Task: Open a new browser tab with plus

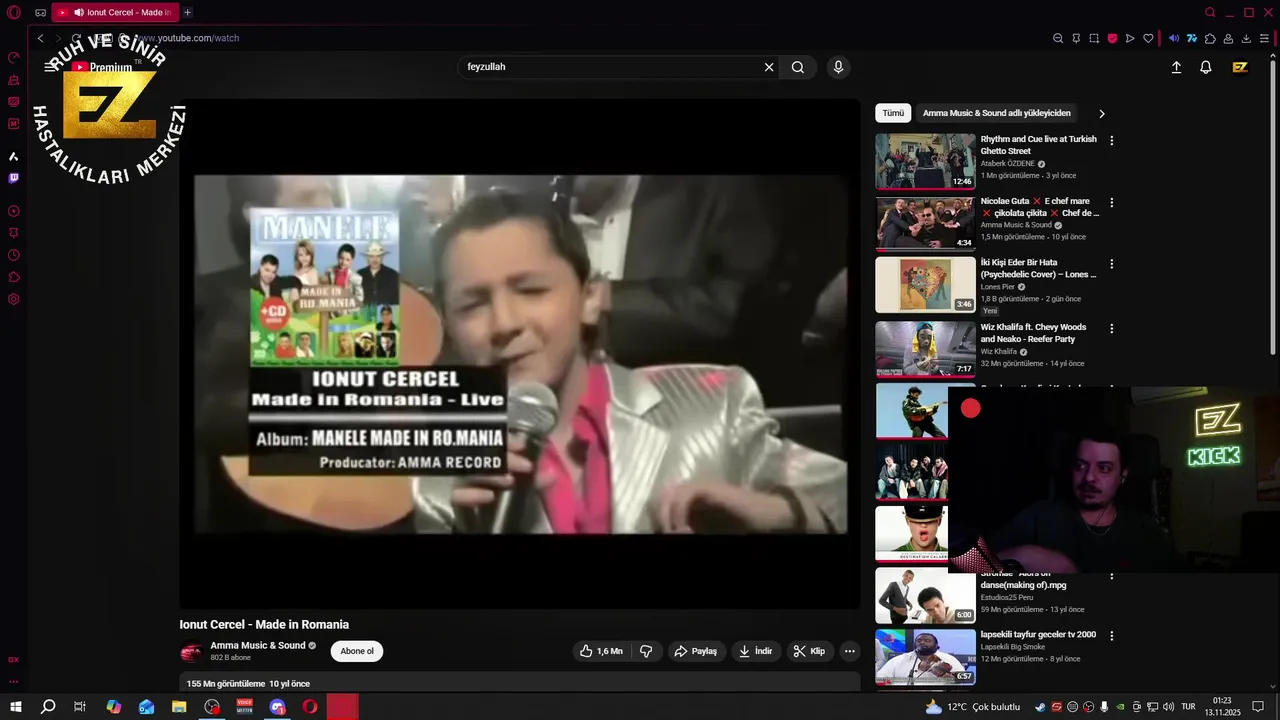Action: click(x=187, y=12)
